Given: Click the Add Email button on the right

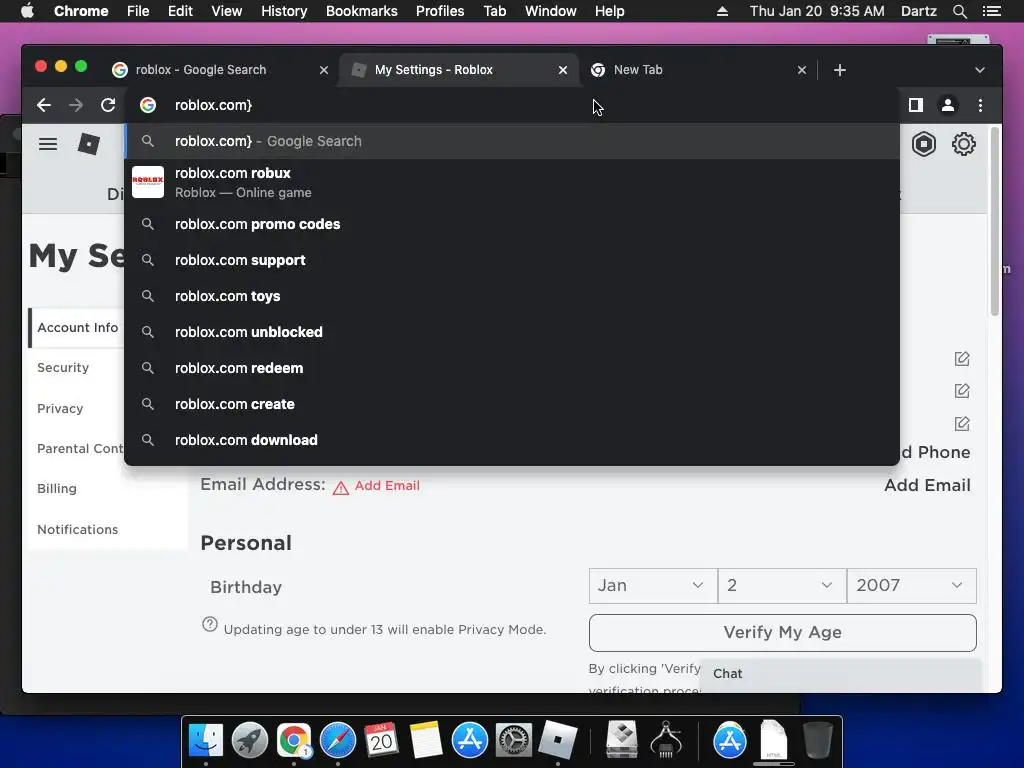Looking at the screenshot, I should tap(927, 485).
